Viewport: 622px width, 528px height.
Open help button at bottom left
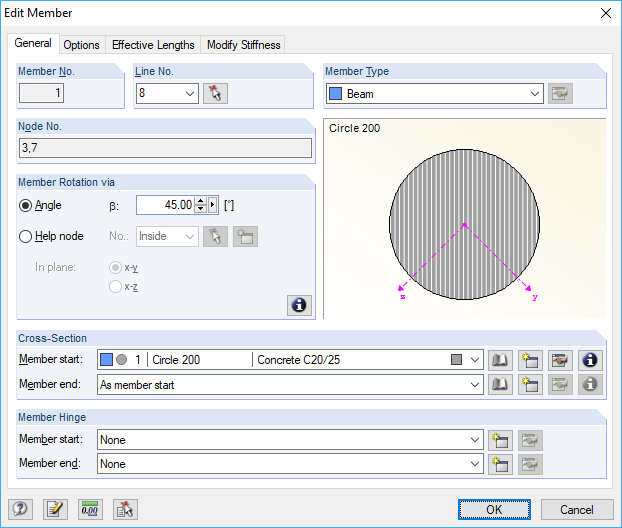pyautogui.click(x=20, y=509)
